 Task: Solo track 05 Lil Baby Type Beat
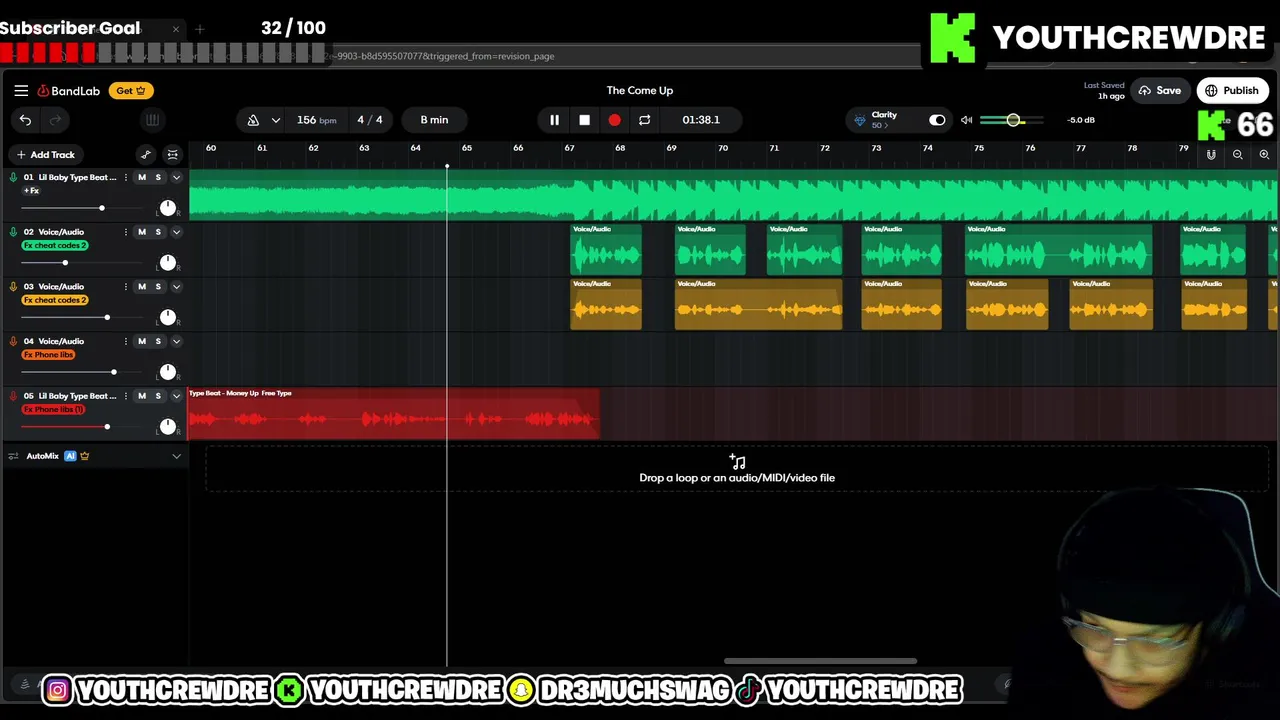click(158, 396)
